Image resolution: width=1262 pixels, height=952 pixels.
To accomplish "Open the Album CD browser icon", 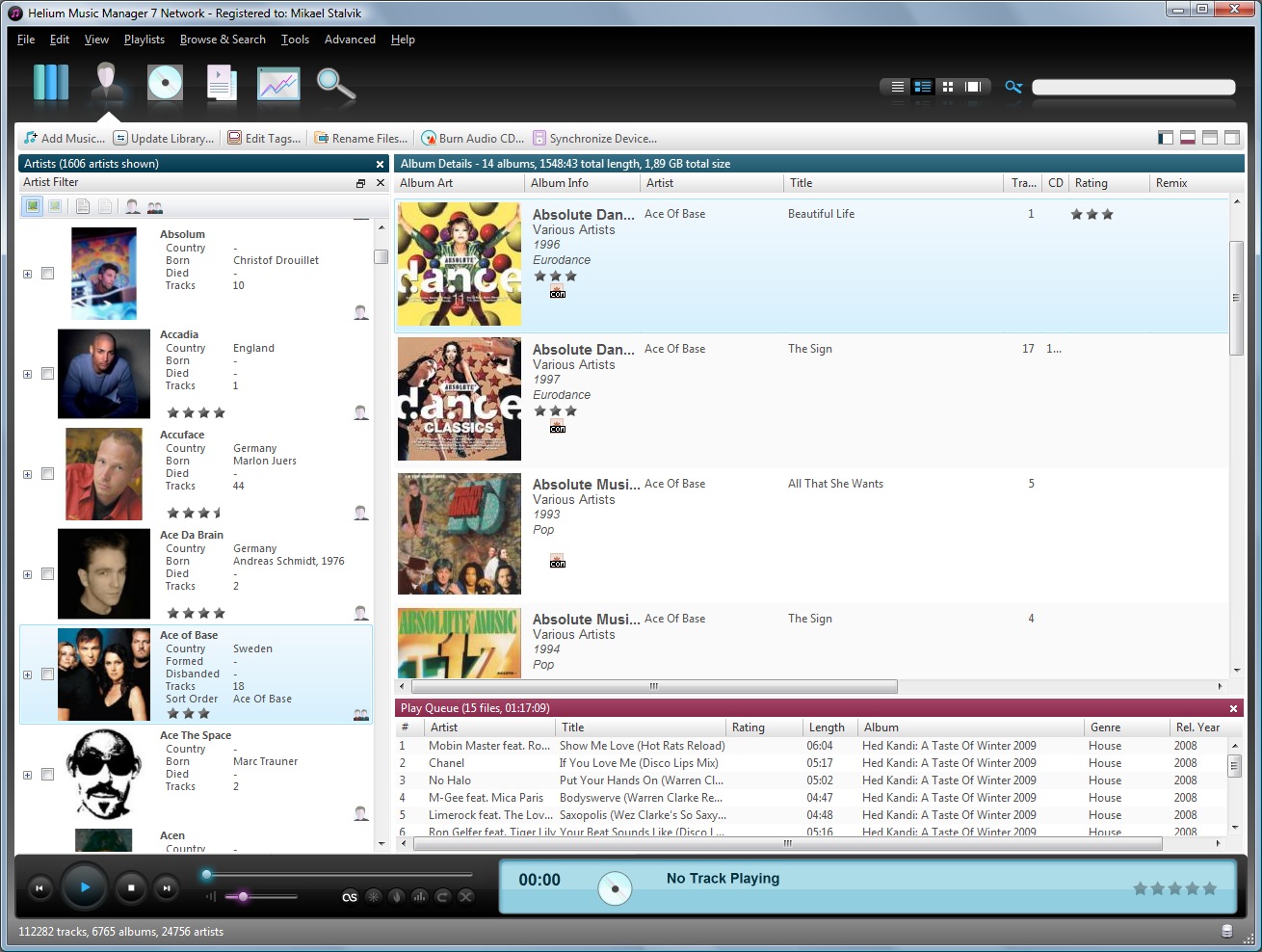I will click(165, 83).
